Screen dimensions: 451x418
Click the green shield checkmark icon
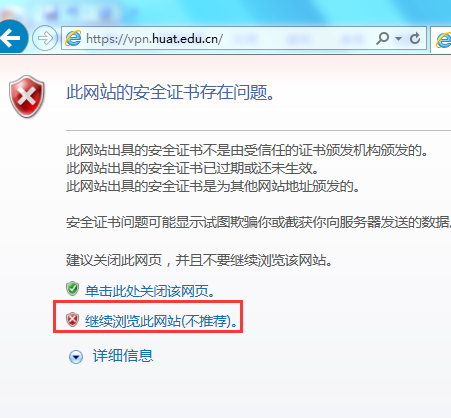(x=72, y=289)
